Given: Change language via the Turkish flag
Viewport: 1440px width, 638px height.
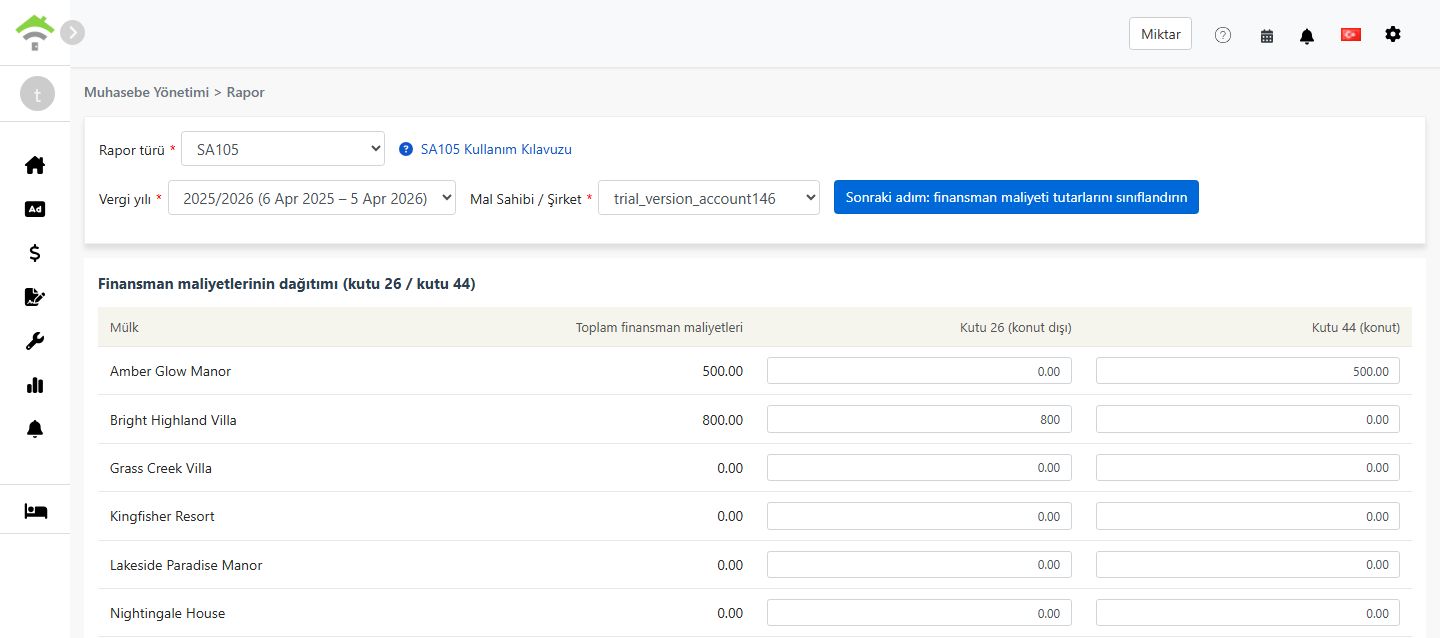Looking at the screenshot, I should (1351, 34).
